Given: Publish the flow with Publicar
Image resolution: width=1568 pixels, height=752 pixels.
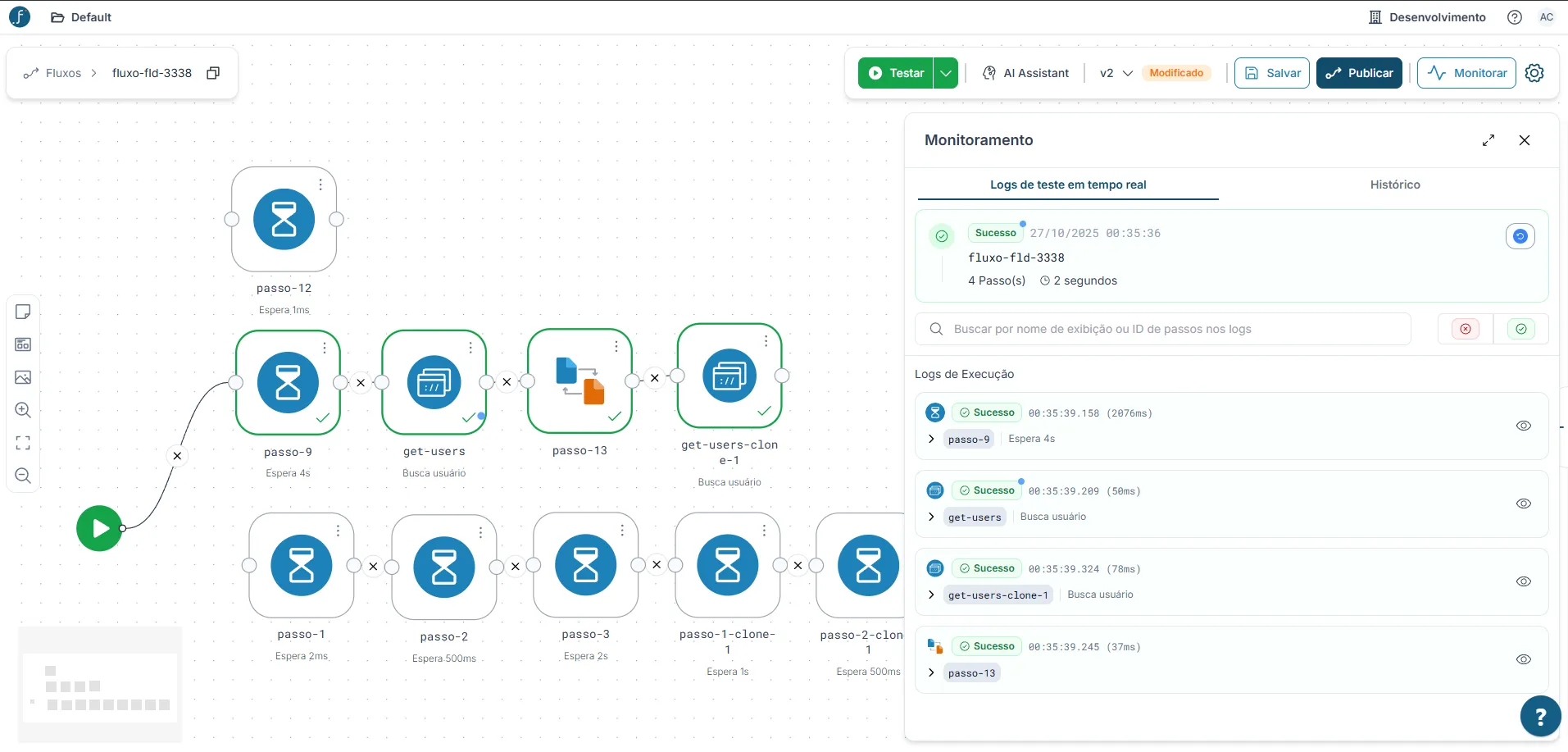Looking at the screenshot, I should click(1359, 73).
